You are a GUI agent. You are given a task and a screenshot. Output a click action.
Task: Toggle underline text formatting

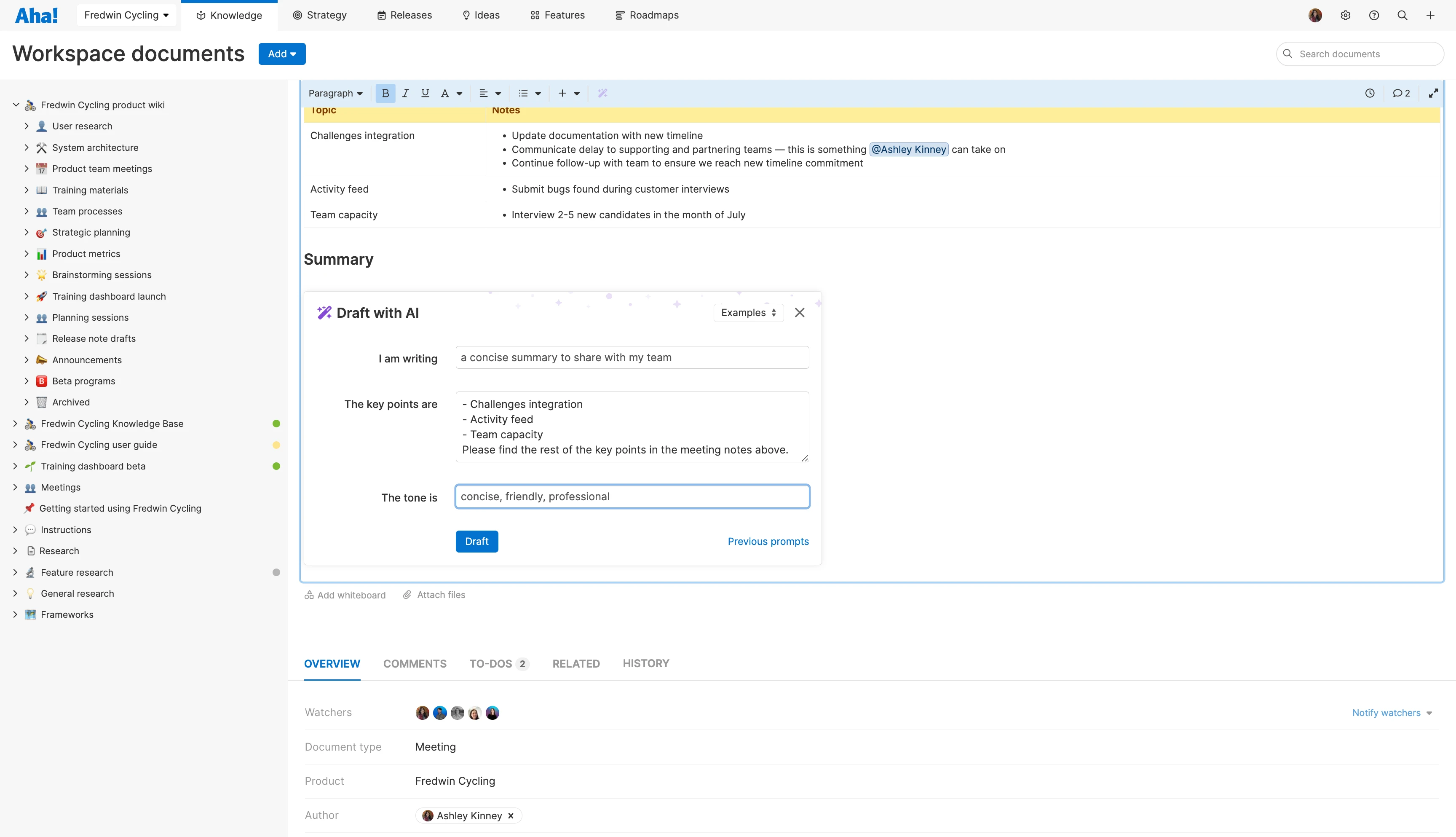point(425,93)
